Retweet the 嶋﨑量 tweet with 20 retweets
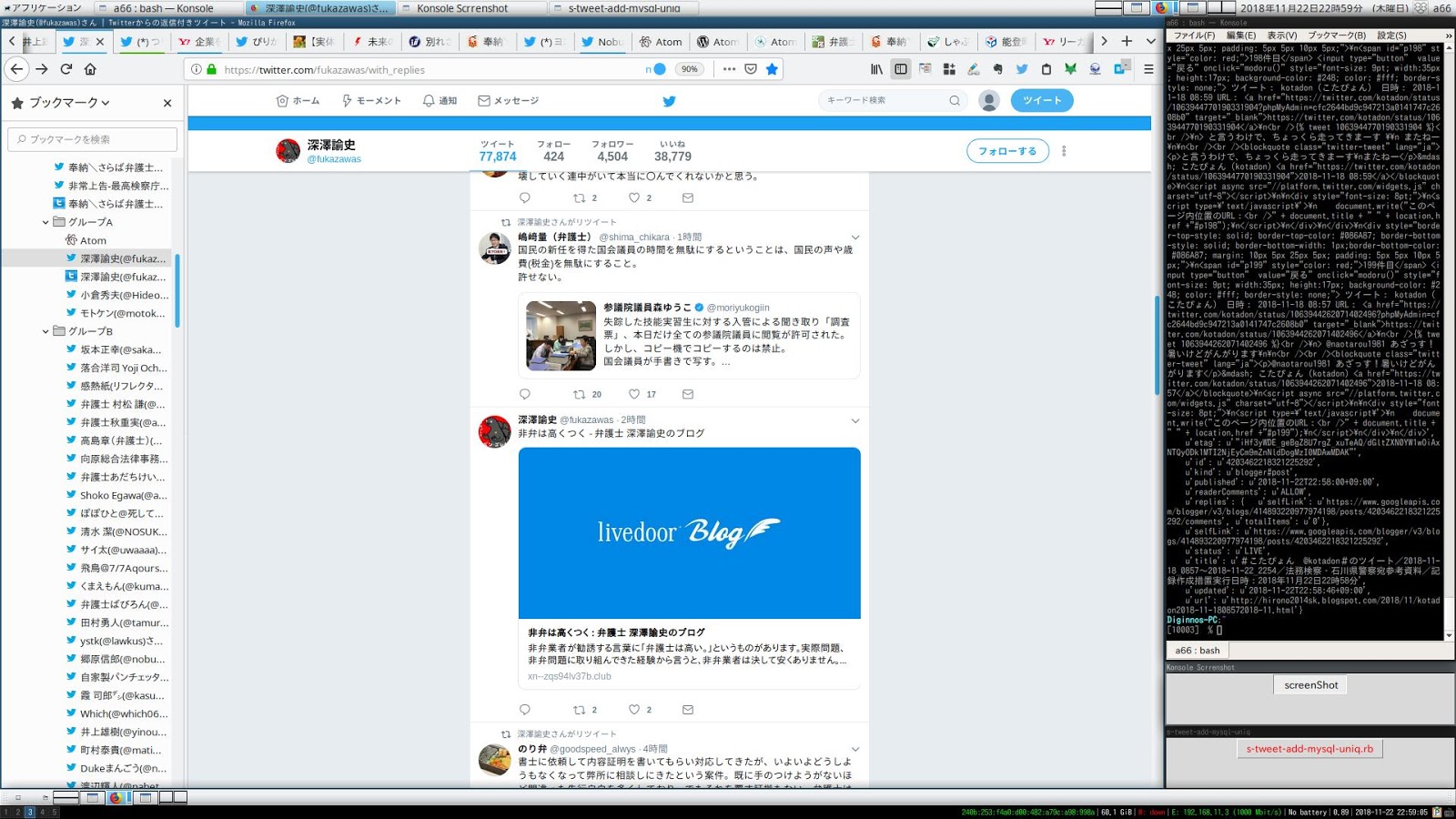Image resolution: width=1456 pixels, height=819 pixels. pyautogui.click(x=587, y=394)
